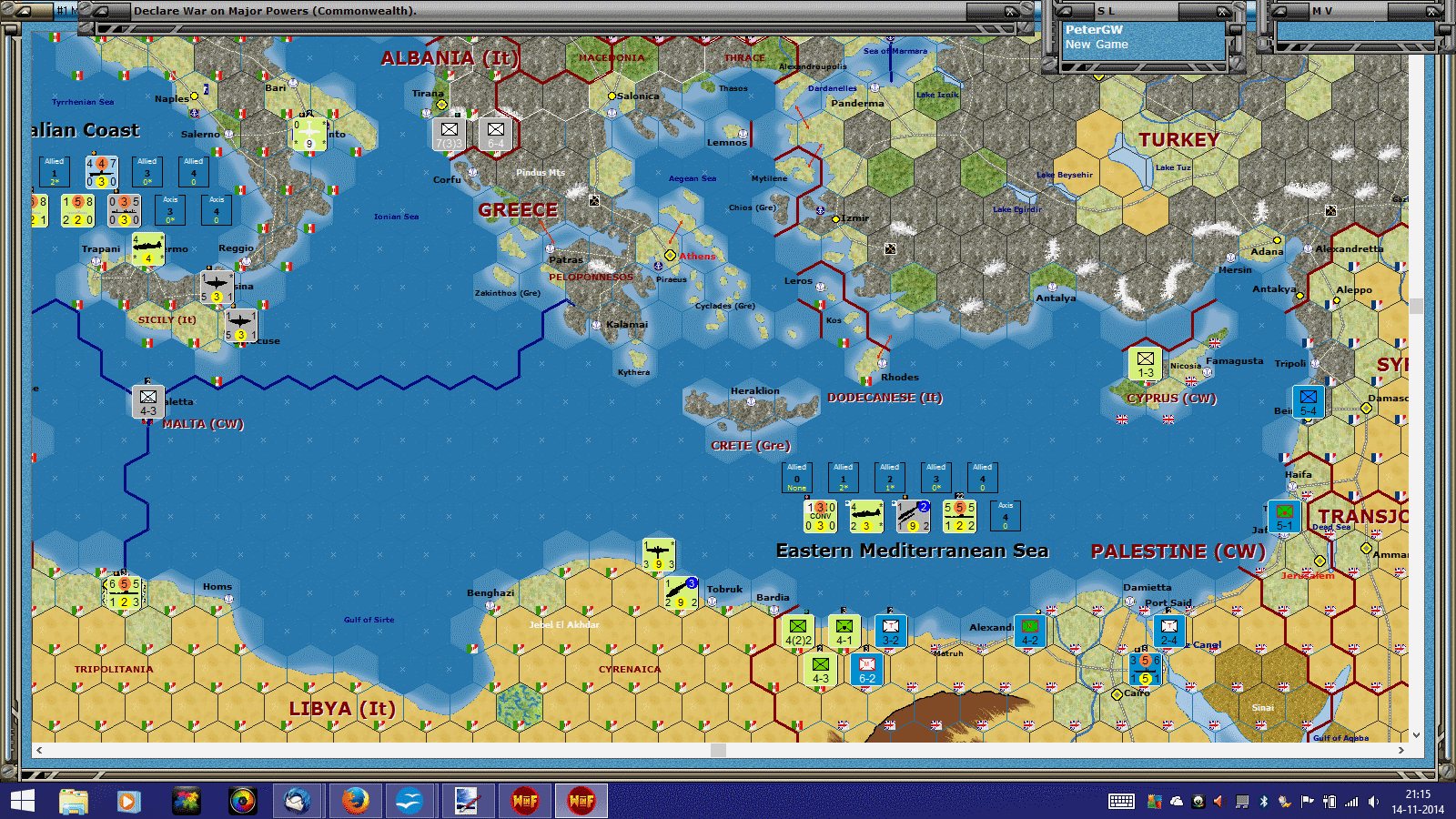
Task: Select the 4-7 air counter off the Italian Coast
Action: click(101, 172)
